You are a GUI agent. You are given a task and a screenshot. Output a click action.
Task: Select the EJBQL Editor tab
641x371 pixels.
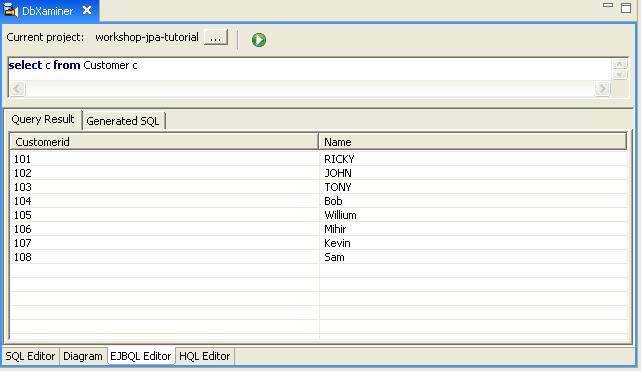coord(141,356)
